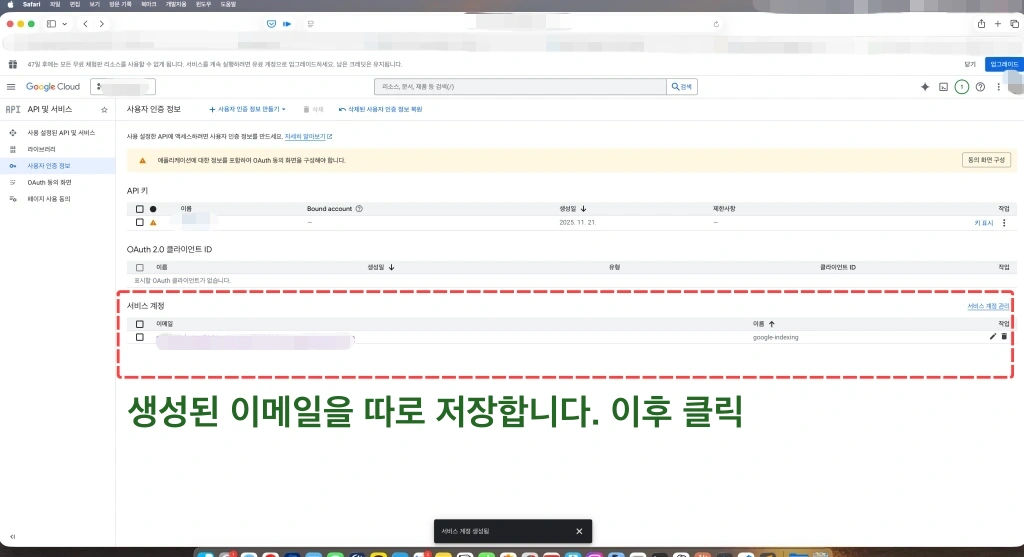
Task: Toggle select-all checkbox in OAuth 2.0 table
Action: (140, 268)
